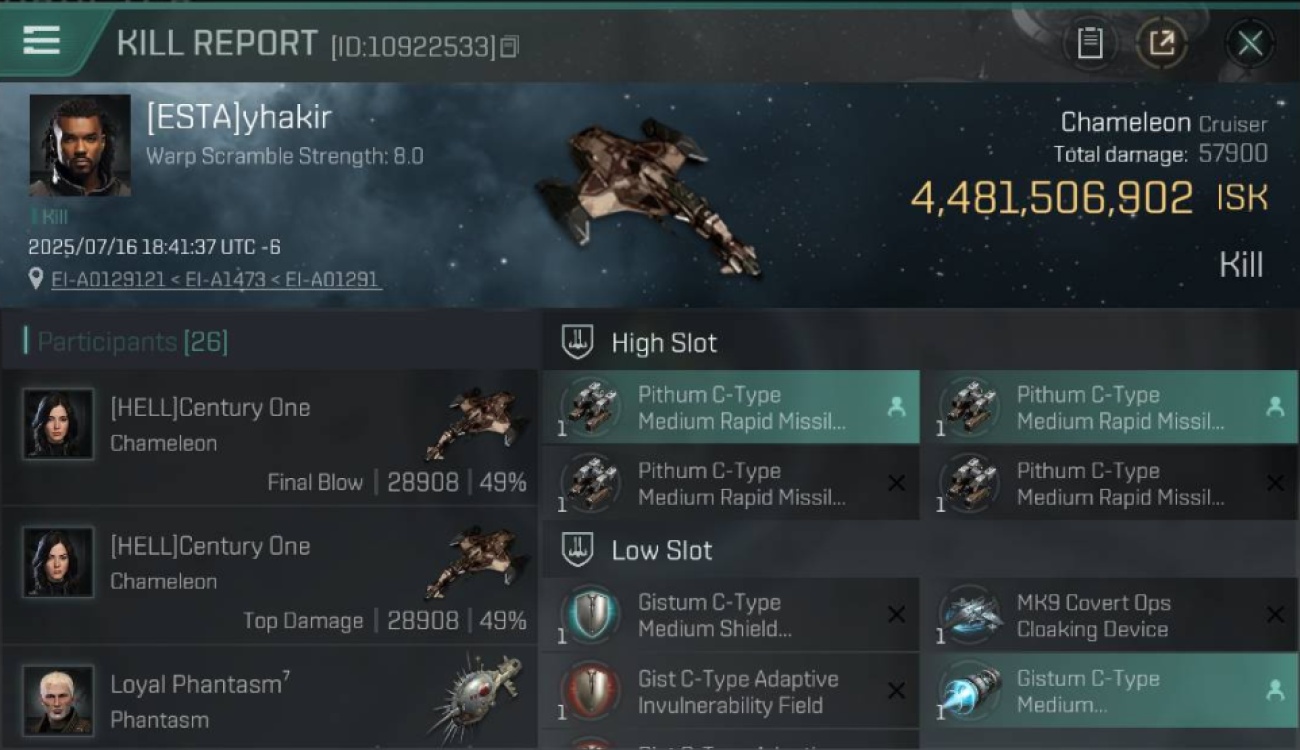Viewport: 1300px width, 750px height.
Task: Select the Gist C-Type Adaptive Invulnerability Field icon
Action: click(x=591, y=692)
